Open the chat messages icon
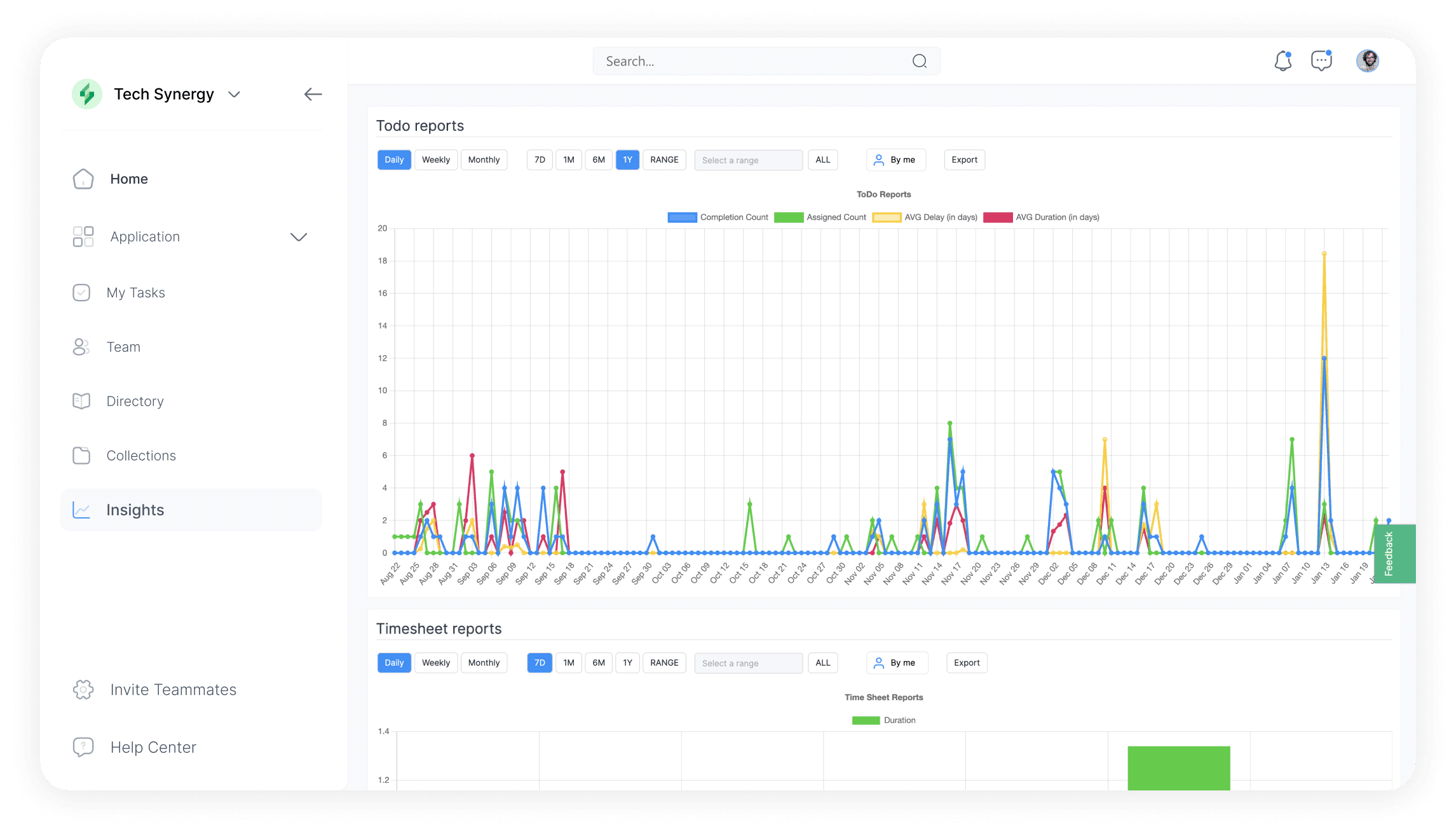The height and width of the screenshot is (833, 1456). 1321,61
